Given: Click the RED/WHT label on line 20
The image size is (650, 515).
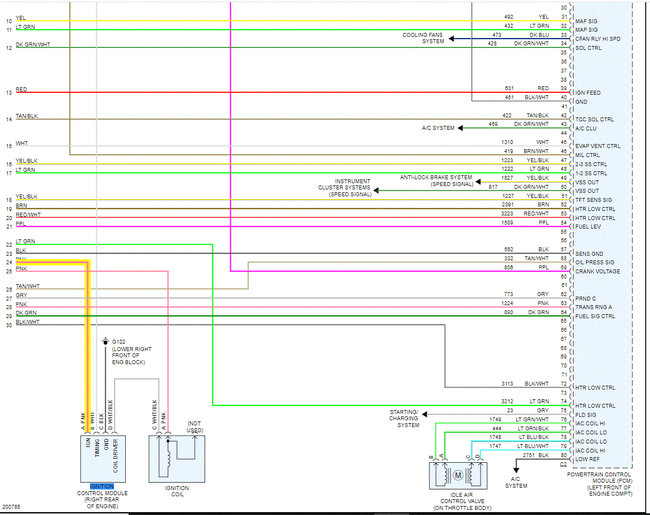Looking at the screenshot, I should pyautogui.click(x=28, y=214).
